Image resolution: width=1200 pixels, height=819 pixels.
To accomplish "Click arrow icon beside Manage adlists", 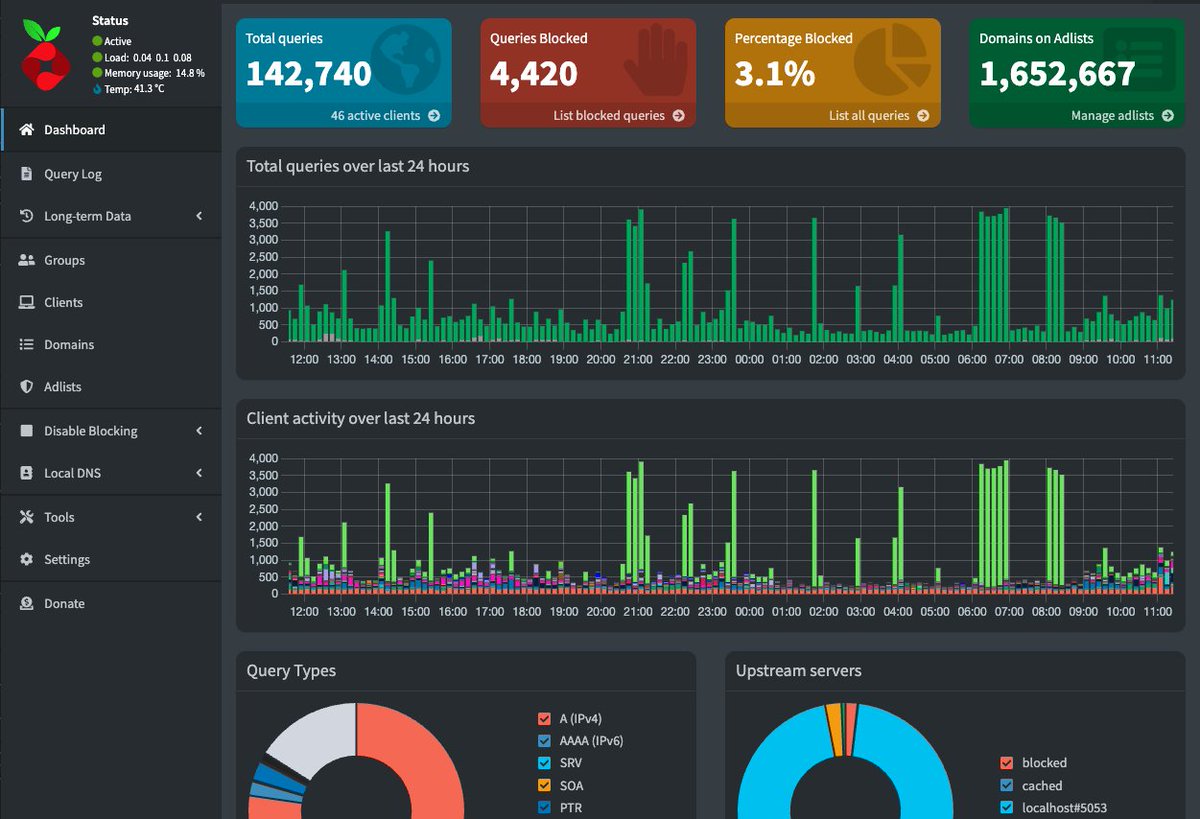I will coord(1167,116).
